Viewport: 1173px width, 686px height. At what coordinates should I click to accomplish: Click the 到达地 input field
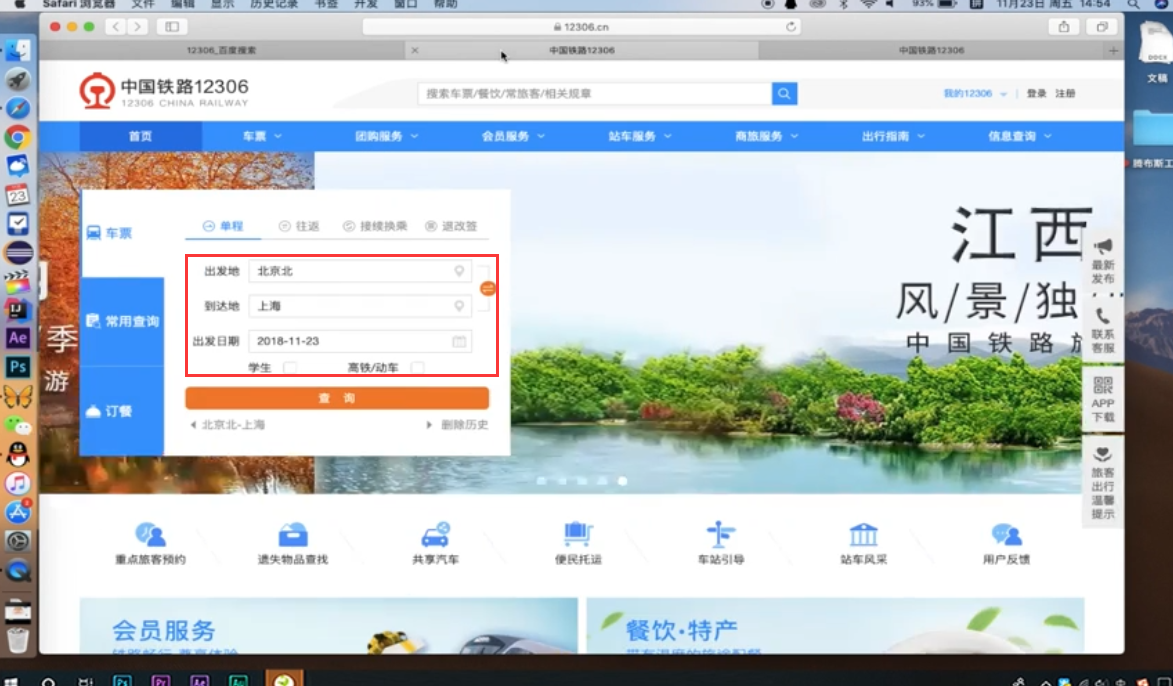[360, 306]
